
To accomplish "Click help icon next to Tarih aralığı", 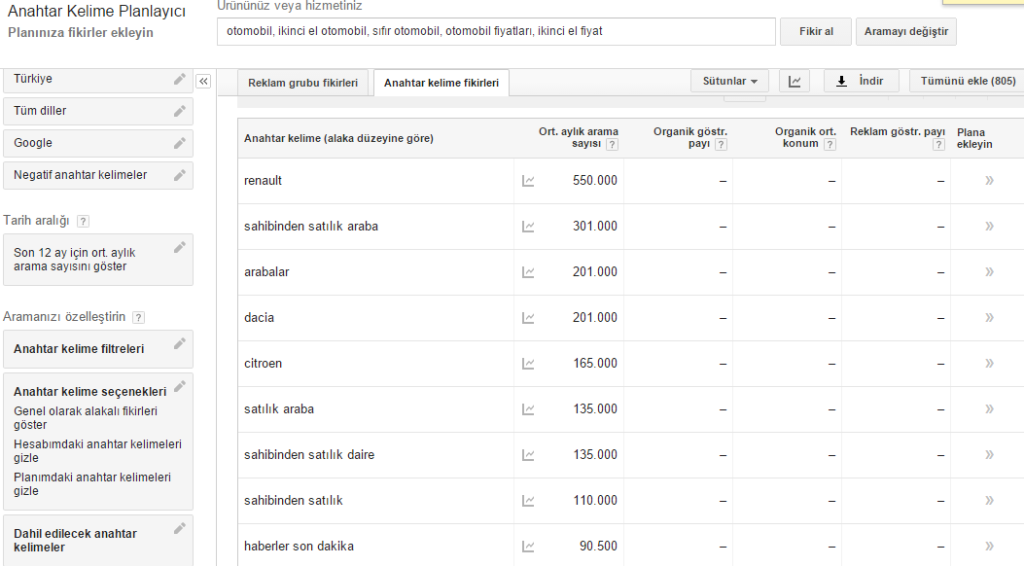I will [x=83, y=221].
